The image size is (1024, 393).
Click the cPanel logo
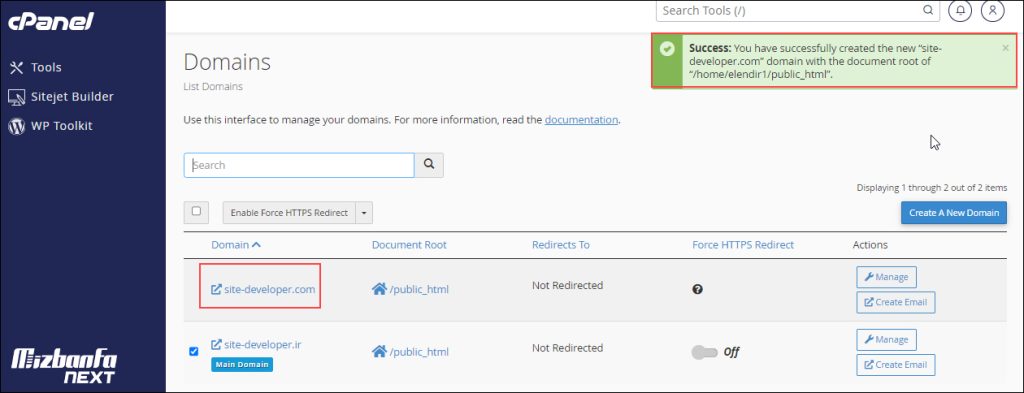pyautogui.click(x=51, y=21)
